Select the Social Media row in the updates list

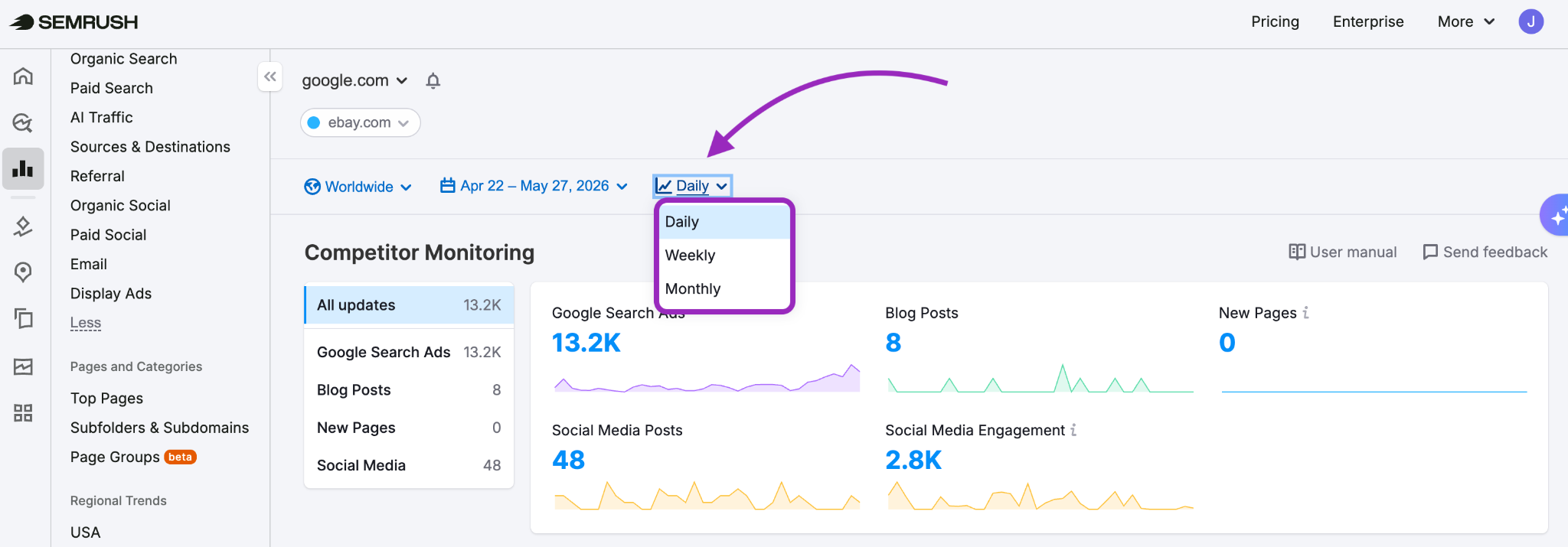[x=409, y=465]
